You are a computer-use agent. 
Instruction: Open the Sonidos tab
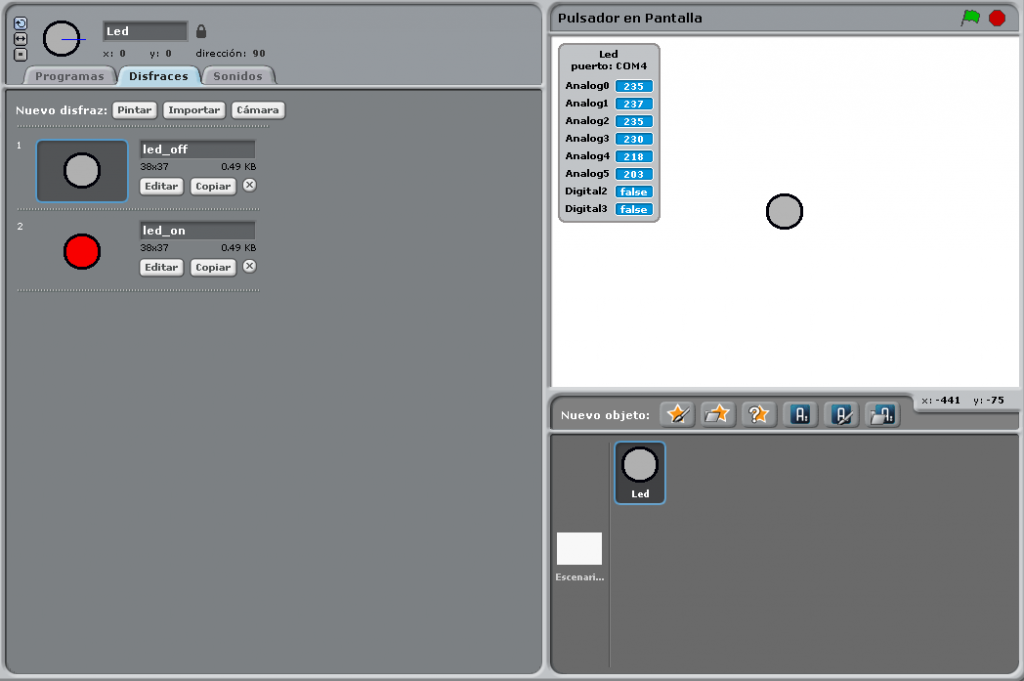pos(238,75)
